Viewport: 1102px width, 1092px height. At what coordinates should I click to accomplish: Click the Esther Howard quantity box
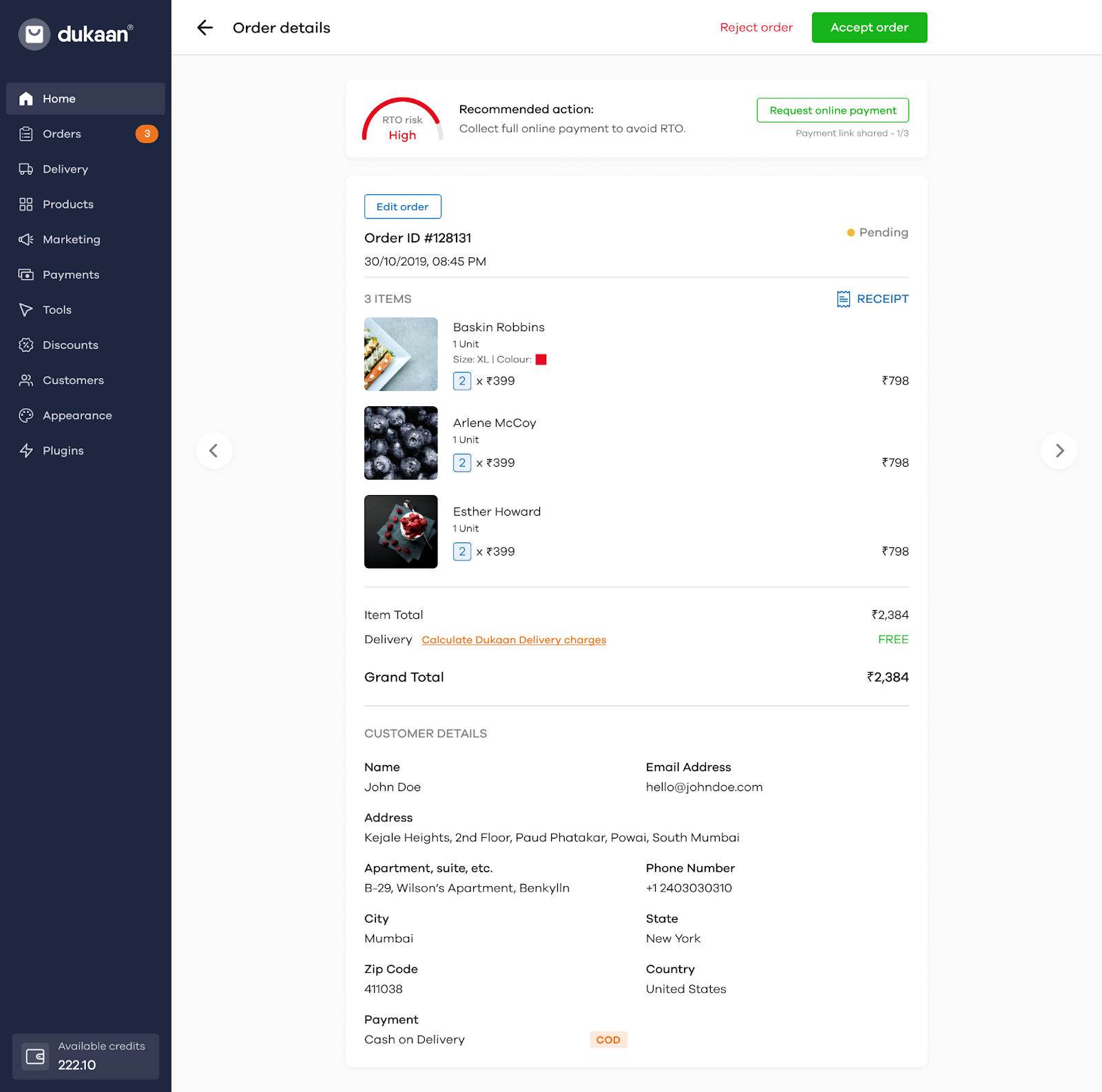(x=462, y=552)
